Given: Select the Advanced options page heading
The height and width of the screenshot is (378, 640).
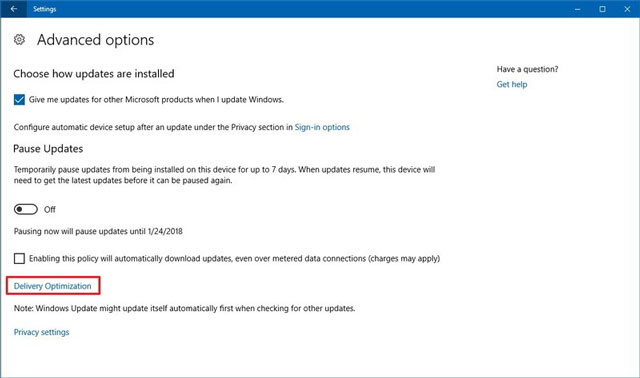Looking at the screenshot, I should point(96,40).
